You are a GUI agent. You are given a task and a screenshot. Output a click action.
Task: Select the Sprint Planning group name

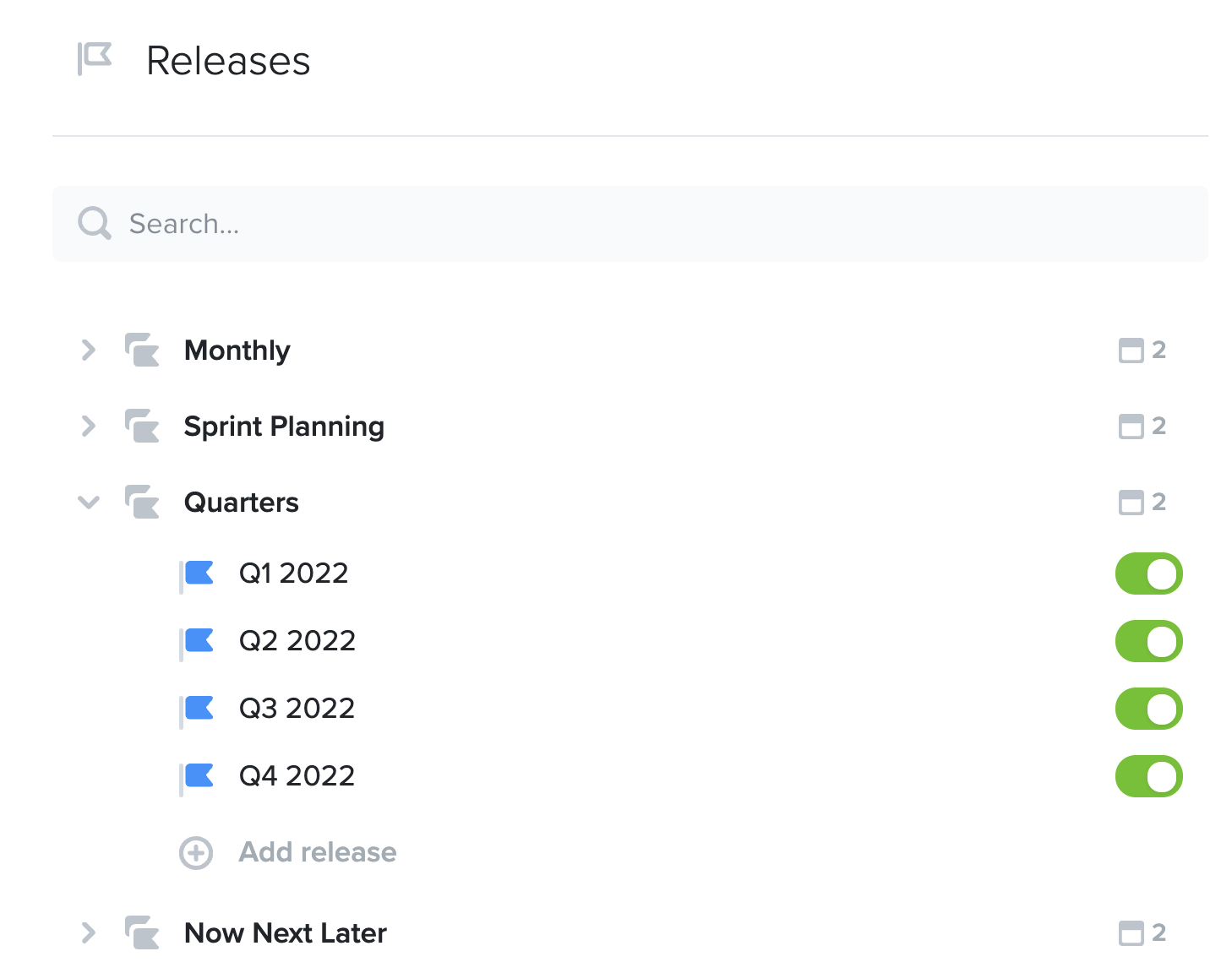point(284,427)
